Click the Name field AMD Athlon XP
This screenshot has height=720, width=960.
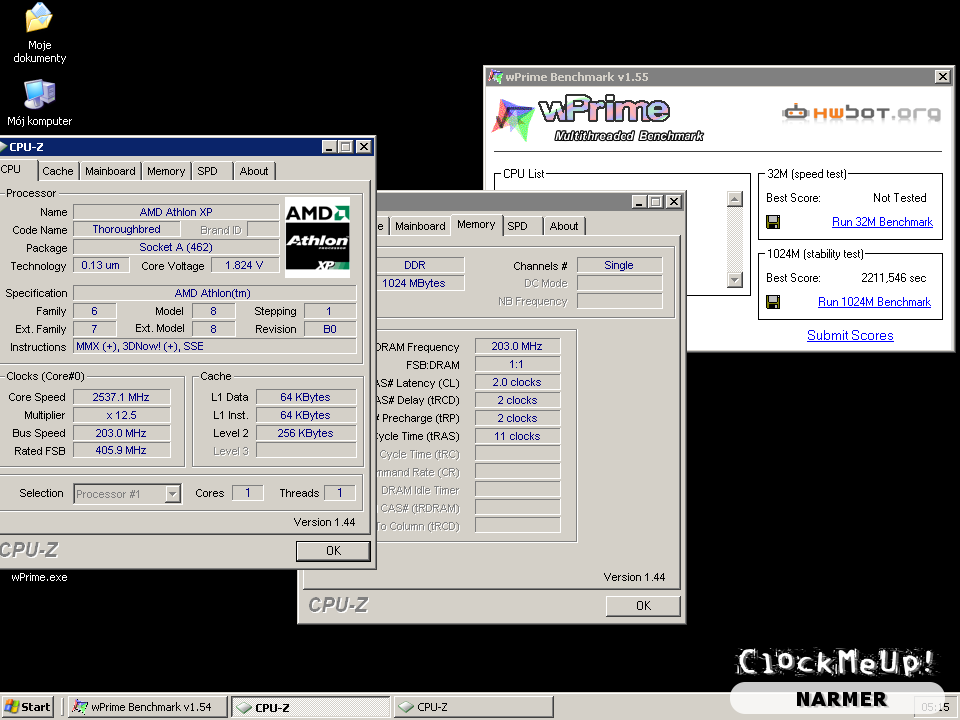click(176, 212)
